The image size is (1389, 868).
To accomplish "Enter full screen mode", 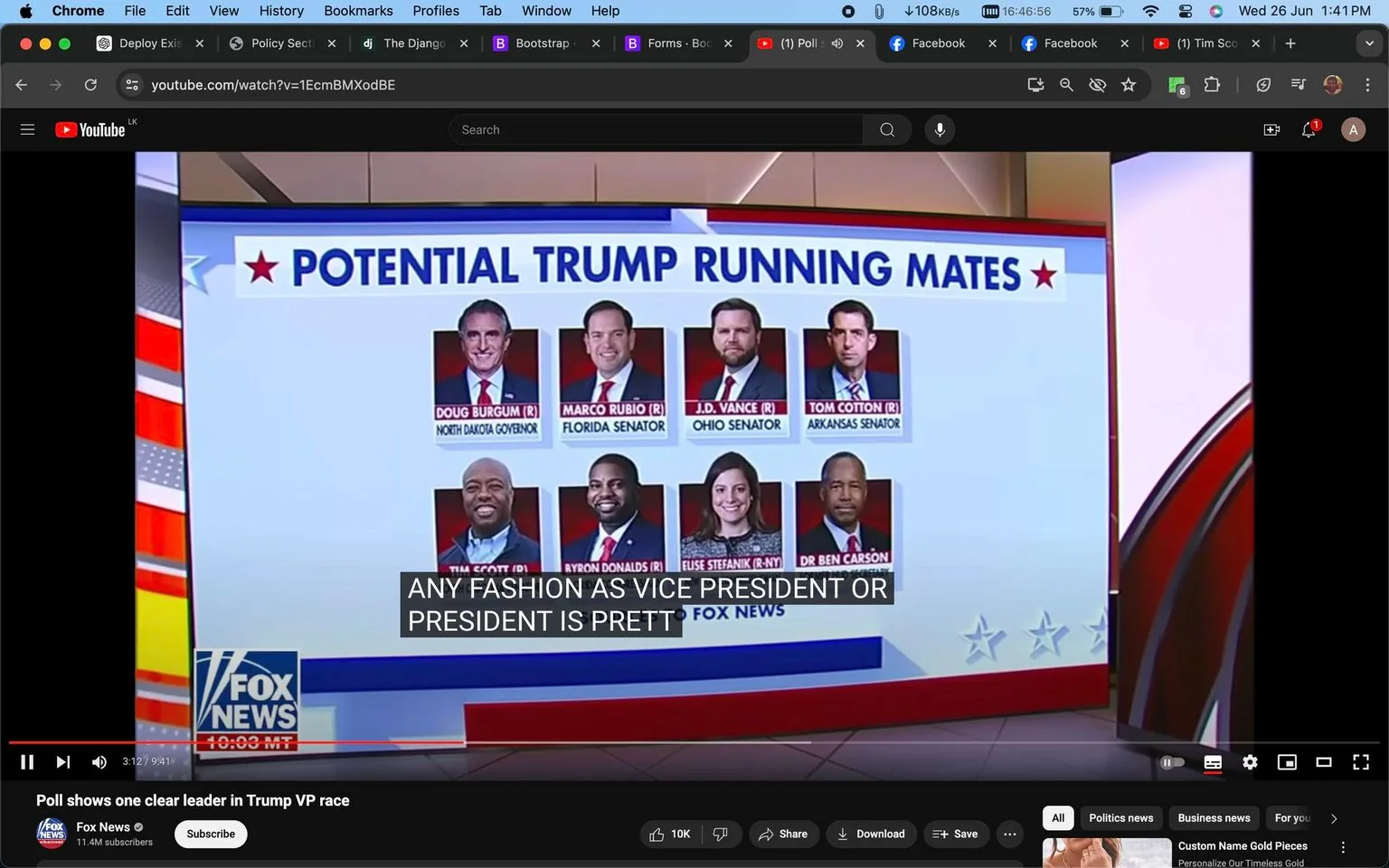I will 1361,762.
